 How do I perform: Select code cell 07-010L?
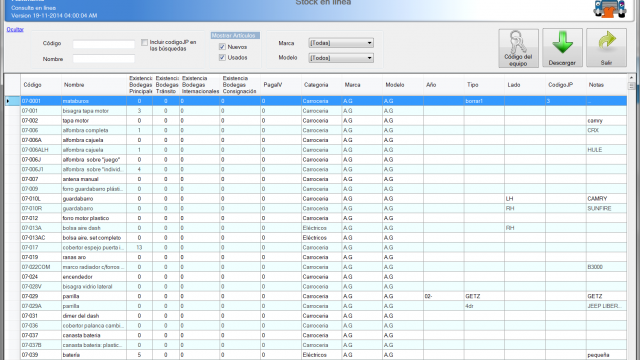[41, 199]
